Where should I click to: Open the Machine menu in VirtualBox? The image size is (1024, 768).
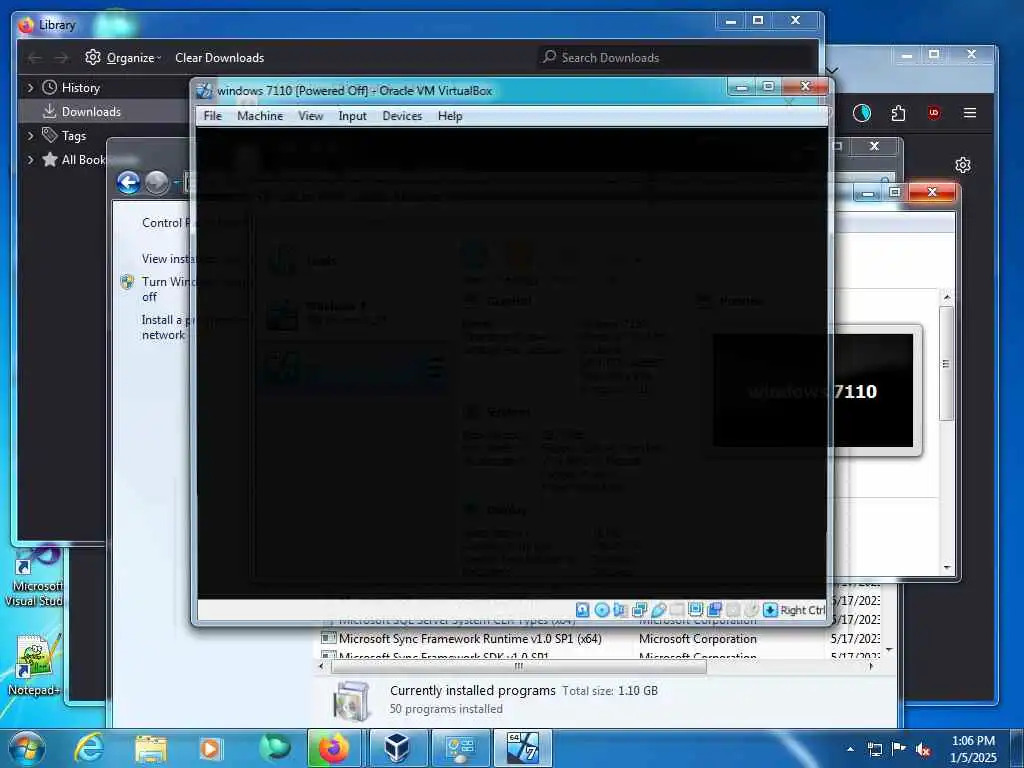tap(260, 116)
